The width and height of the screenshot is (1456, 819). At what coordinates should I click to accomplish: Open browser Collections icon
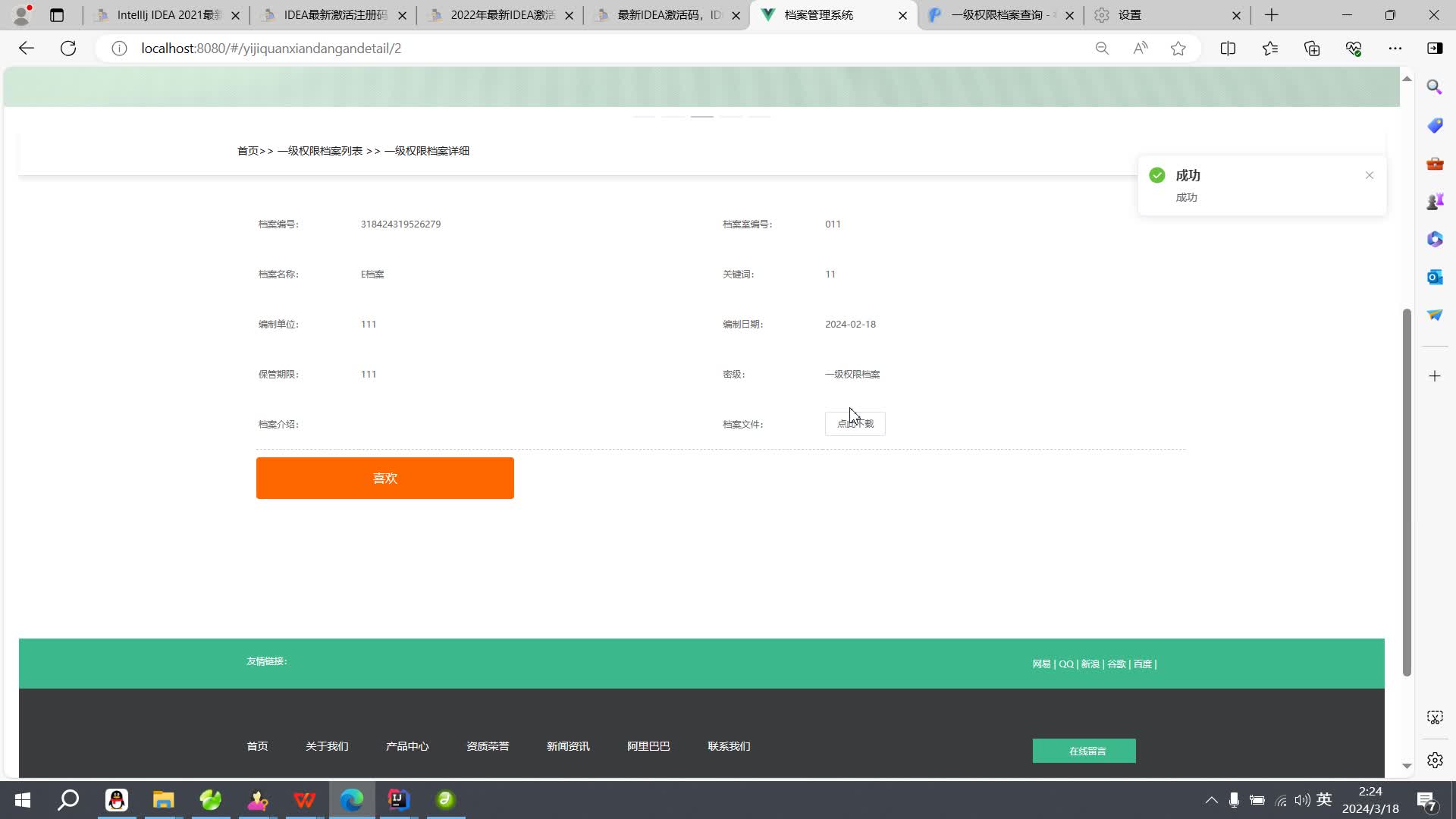pos(1312,49)
